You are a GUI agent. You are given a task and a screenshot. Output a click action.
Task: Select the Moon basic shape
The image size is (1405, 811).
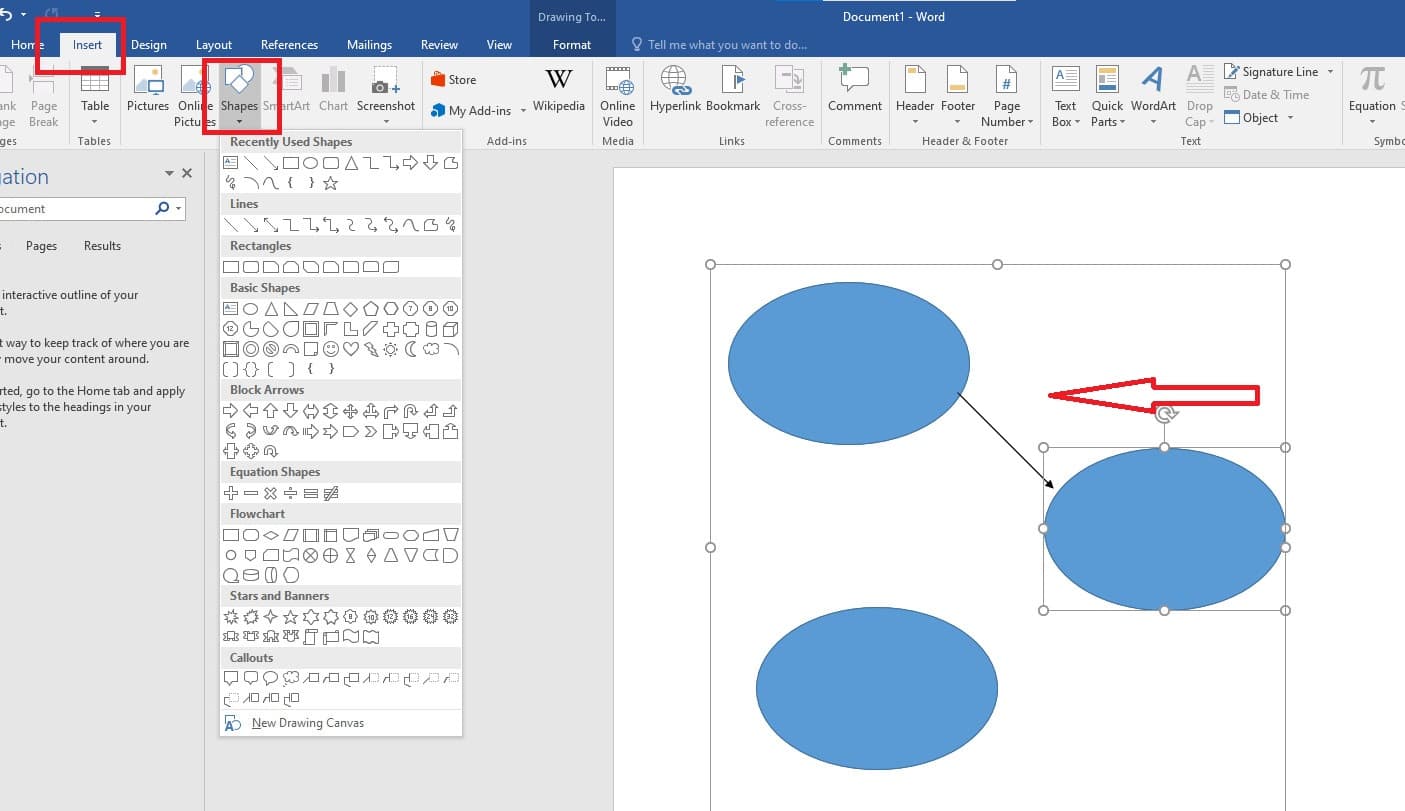(x=410, y=349)
